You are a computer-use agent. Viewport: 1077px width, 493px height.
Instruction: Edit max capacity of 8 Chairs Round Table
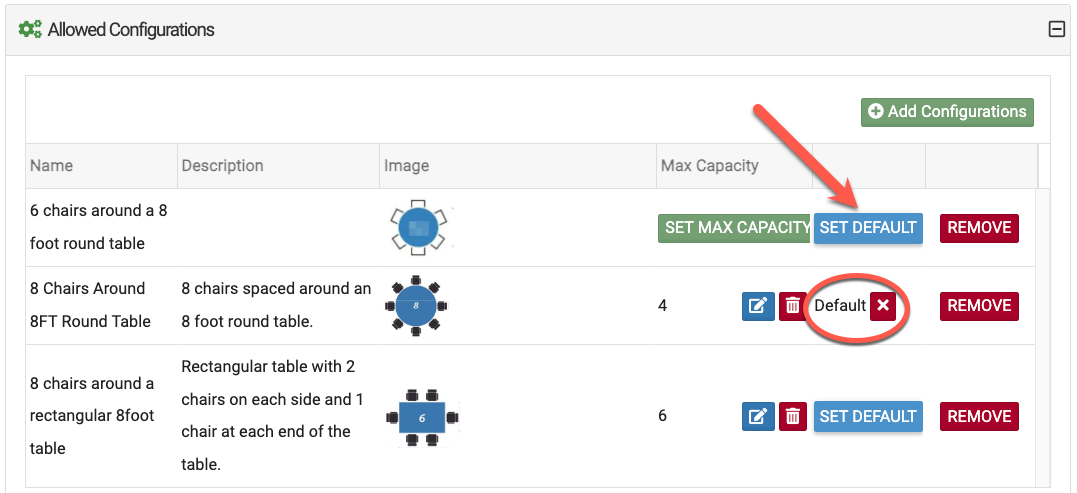pos(758,306)
